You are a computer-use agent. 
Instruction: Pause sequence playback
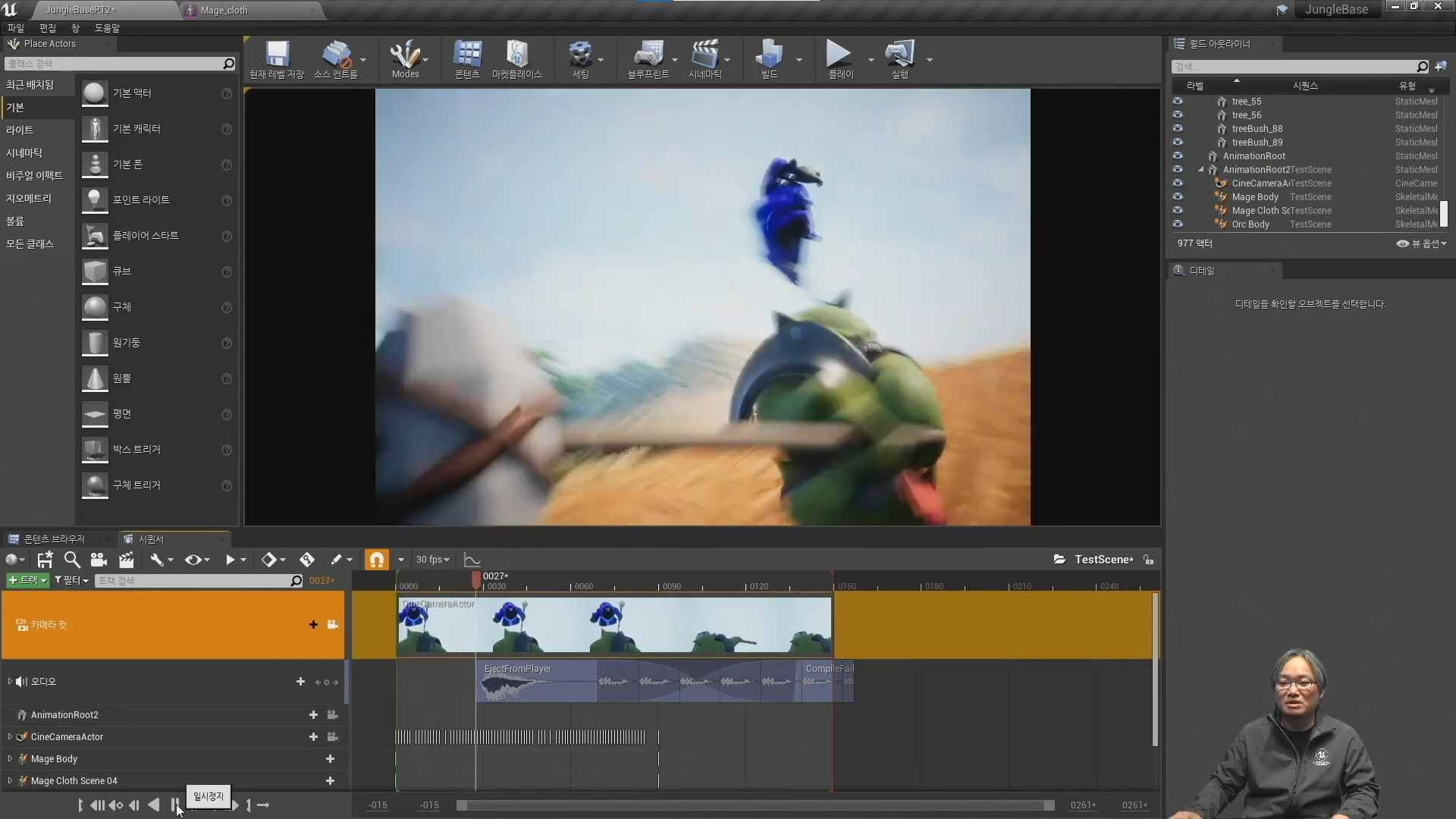175,805
